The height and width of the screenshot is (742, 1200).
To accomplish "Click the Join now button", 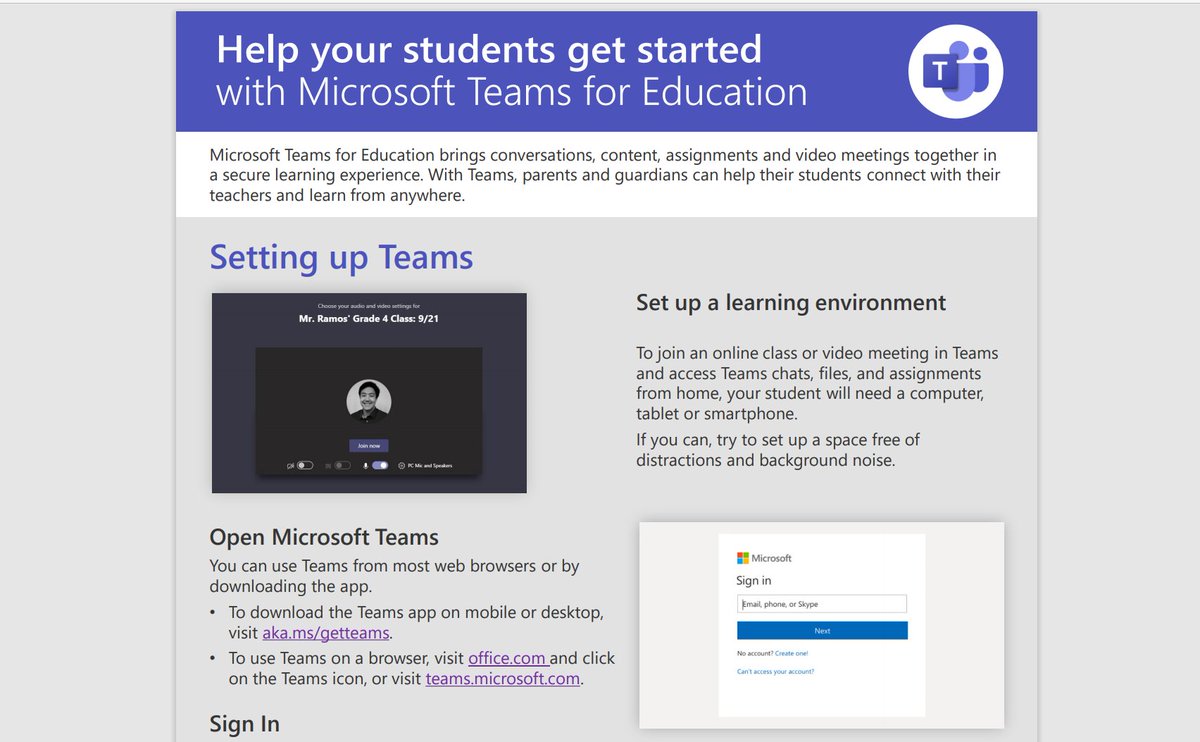I will pyautogui.click(x=369, y=445).
